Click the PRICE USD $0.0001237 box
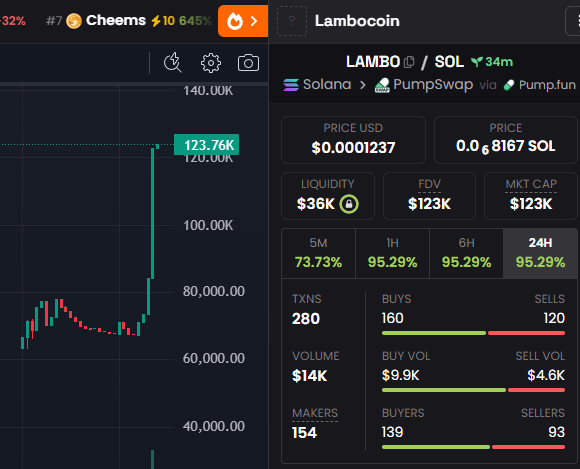 [x=353, y=140]
